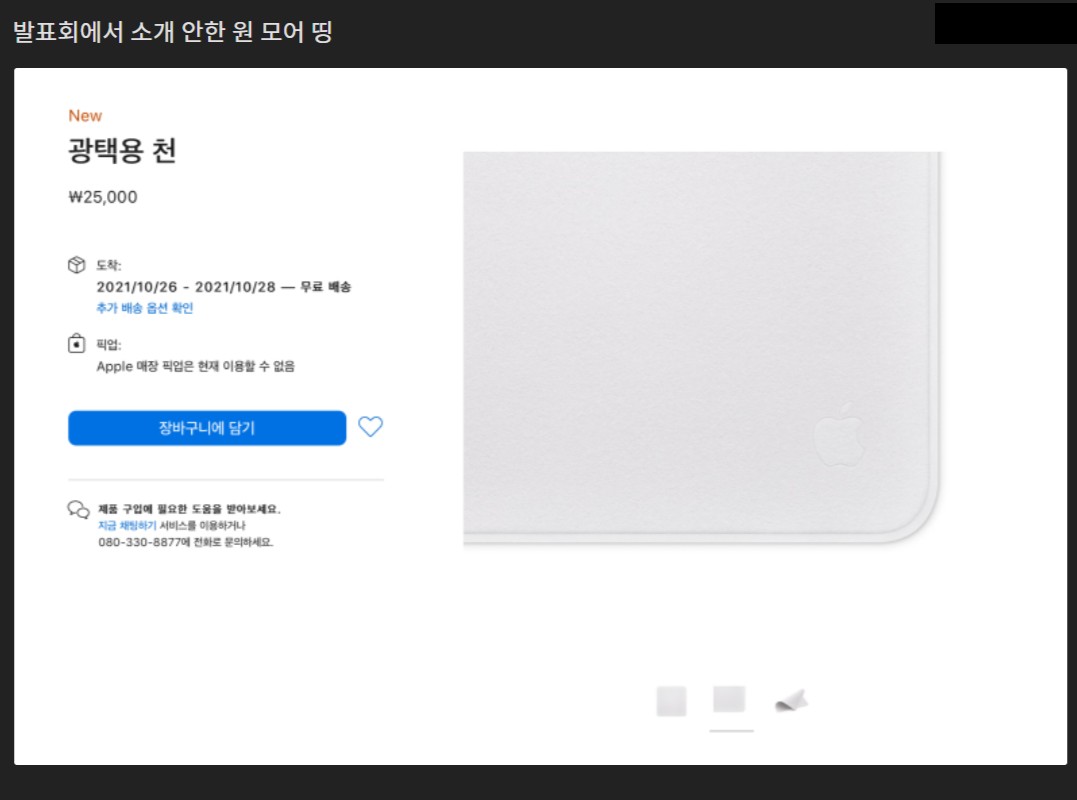
Task: Show the folded cloth thumbnail view
Action: [x=791, y=701]
